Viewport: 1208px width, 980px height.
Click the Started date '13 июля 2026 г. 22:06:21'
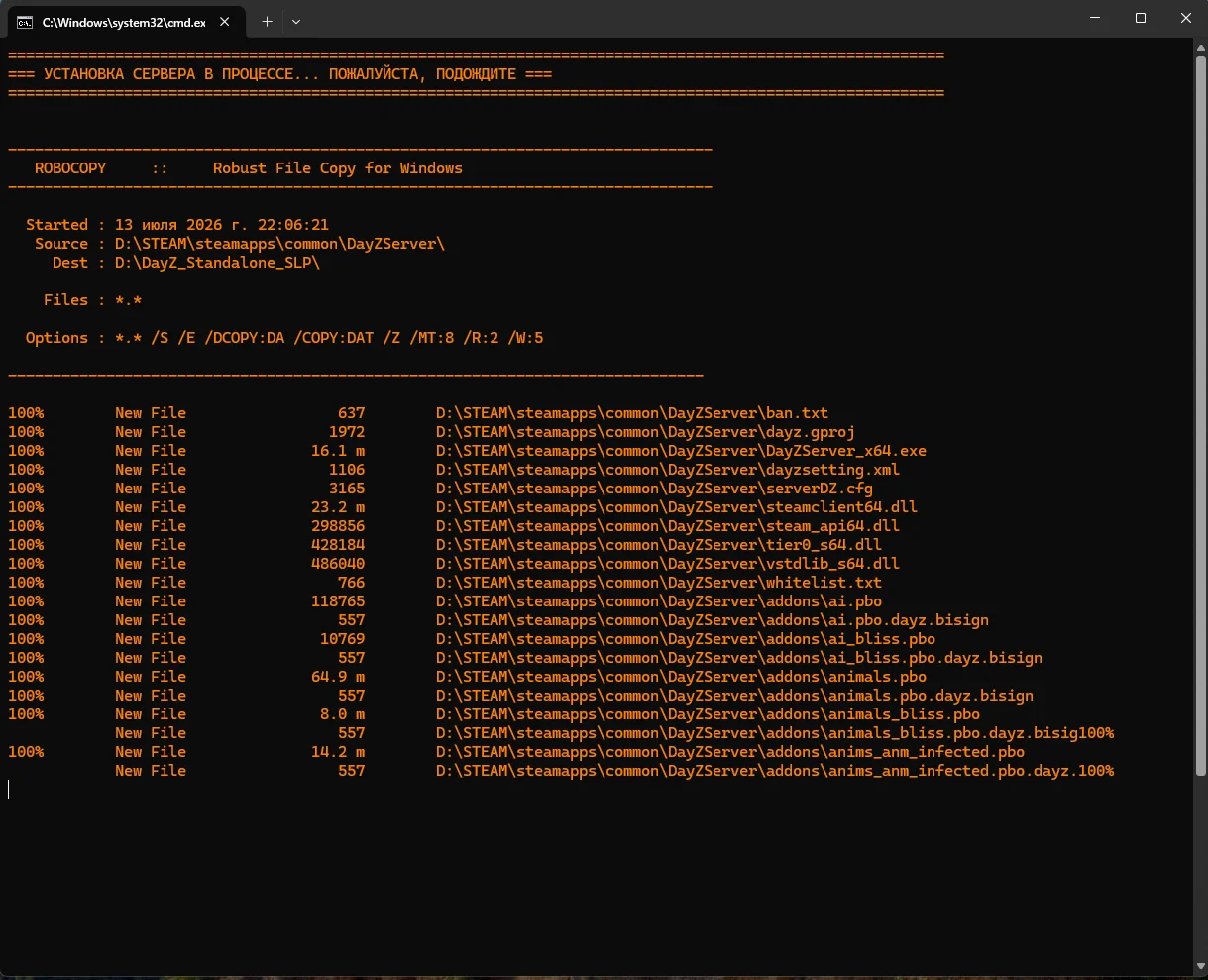(221, 225)
